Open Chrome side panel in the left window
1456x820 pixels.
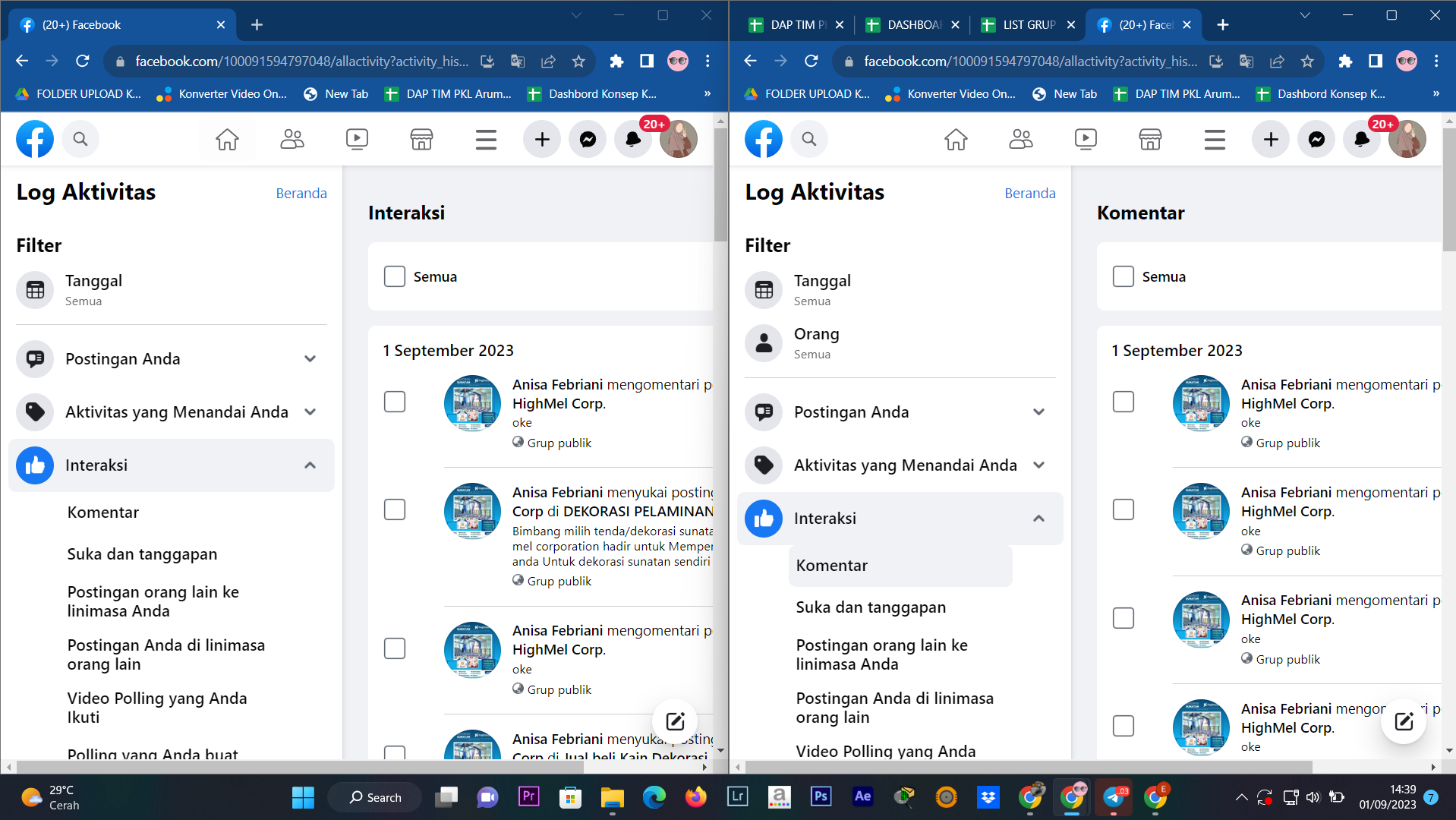click(x=647, y=61)
